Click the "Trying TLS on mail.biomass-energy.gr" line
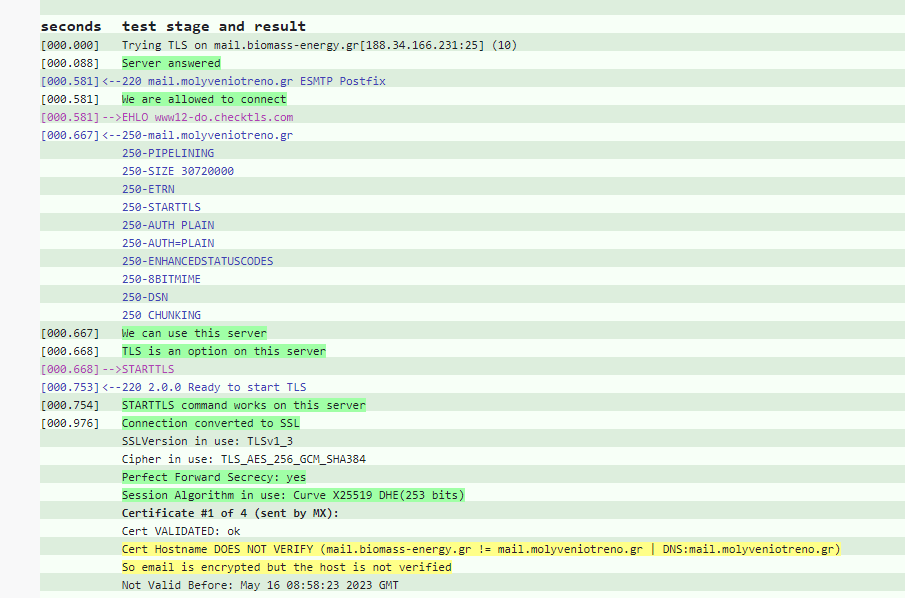Image resolution: width=905 pixels, height=598 pixels. coord(319,45)
